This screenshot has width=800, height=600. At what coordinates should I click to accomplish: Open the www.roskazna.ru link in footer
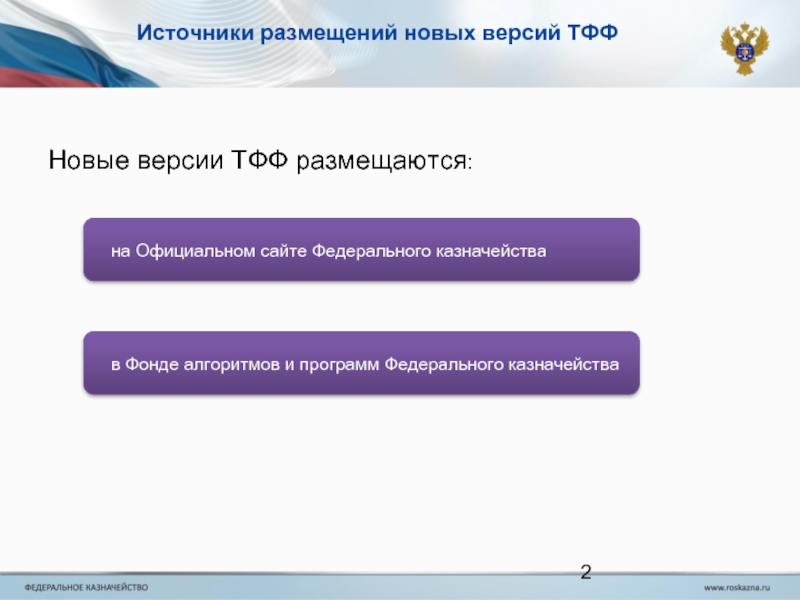(737, 588)
